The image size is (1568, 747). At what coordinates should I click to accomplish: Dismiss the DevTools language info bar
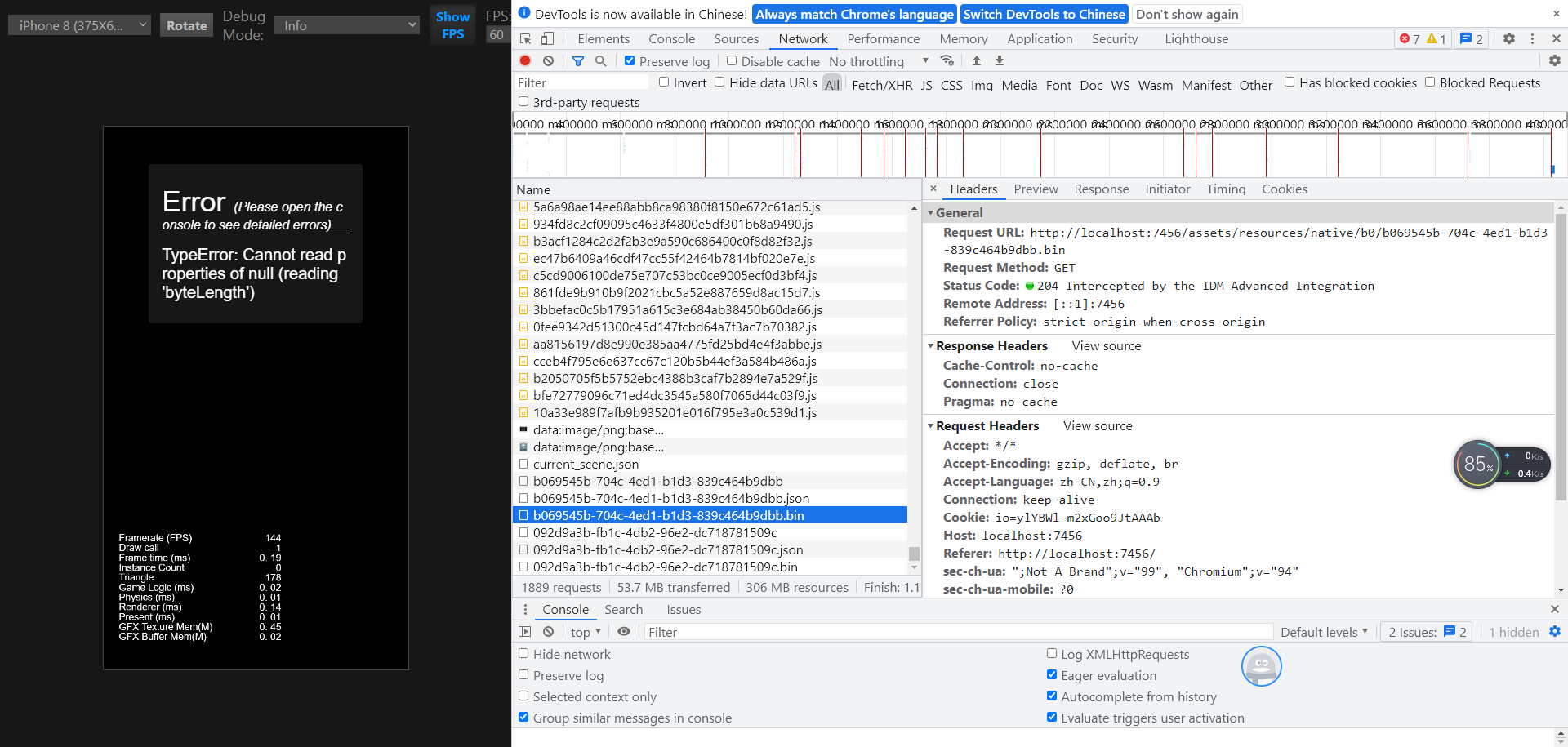click(1556, 14)
